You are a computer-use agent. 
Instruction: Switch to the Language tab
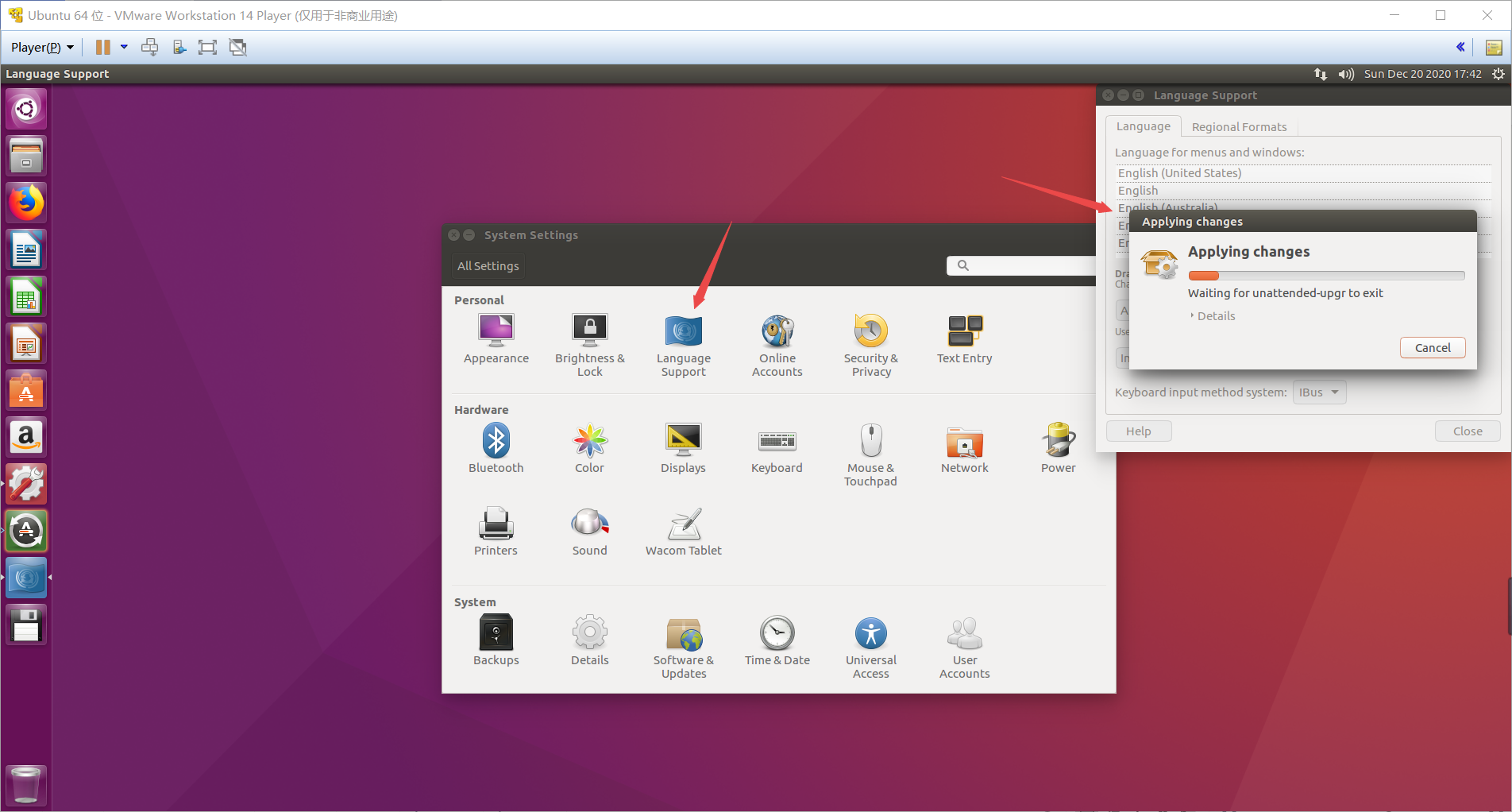pyautogui.click(x=1143, y=126)
